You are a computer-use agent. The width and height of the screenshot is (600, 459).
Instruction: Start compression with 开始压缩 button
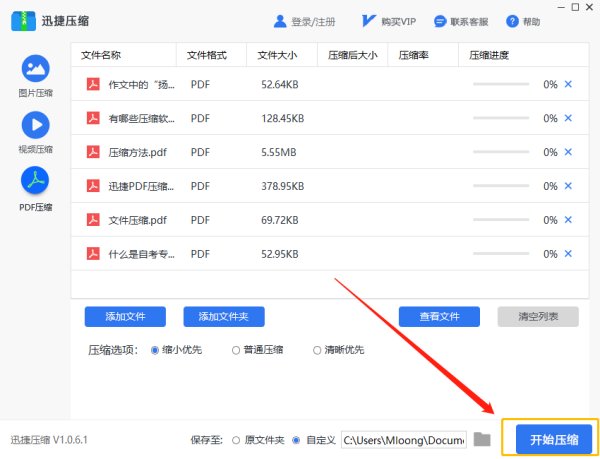[x=554, y=440]
